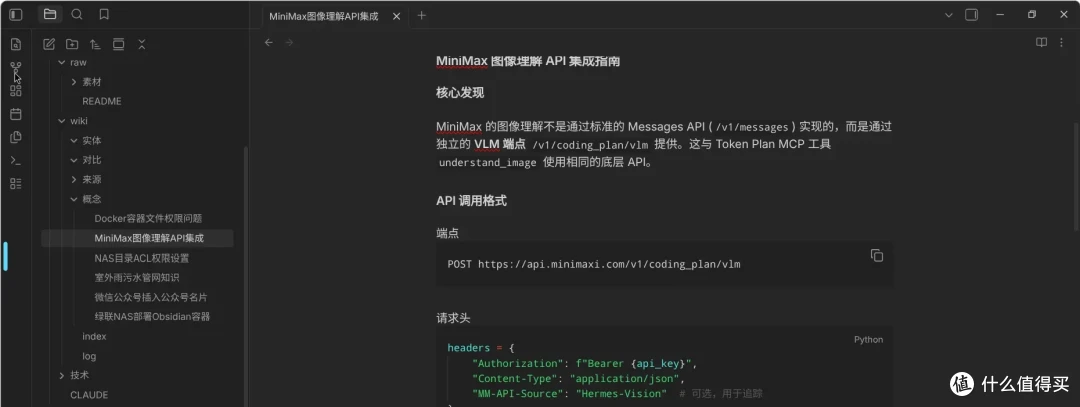Screen dimensions: 1080x407
Task: Click the file explorer vertical scrollbar
Action: [x=247, y=275]
